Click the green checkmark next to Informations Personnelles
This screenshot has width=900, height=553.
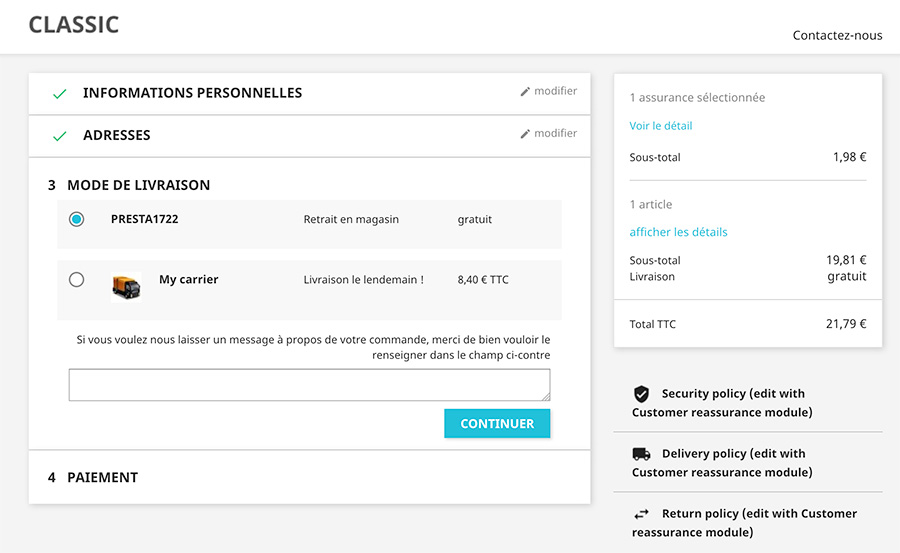pyautogui.click(x=60, y=94)
